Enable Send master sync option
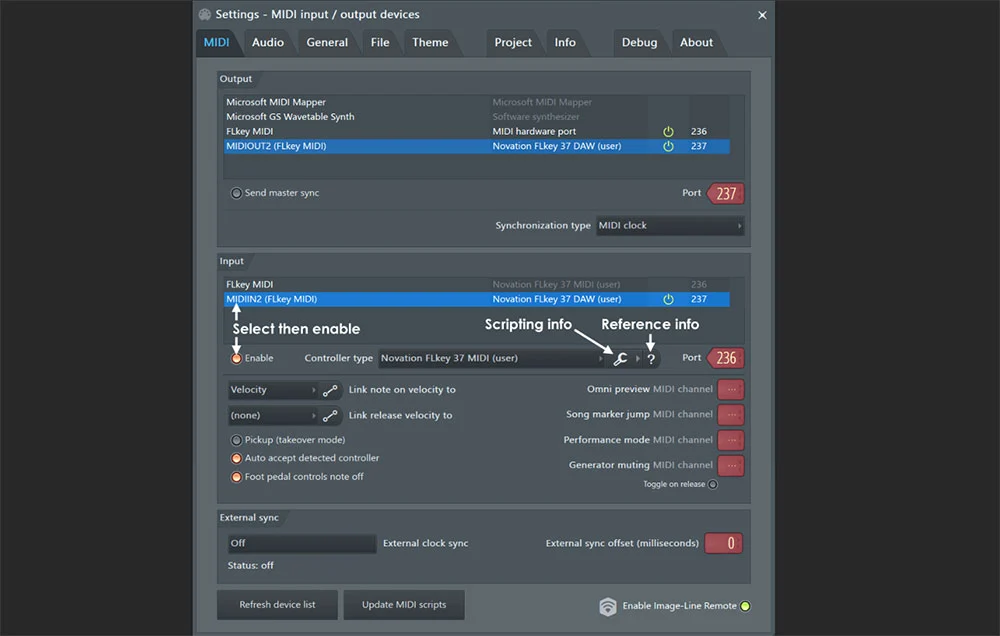Screen dimensions: 1000x636 coord(237,193)
